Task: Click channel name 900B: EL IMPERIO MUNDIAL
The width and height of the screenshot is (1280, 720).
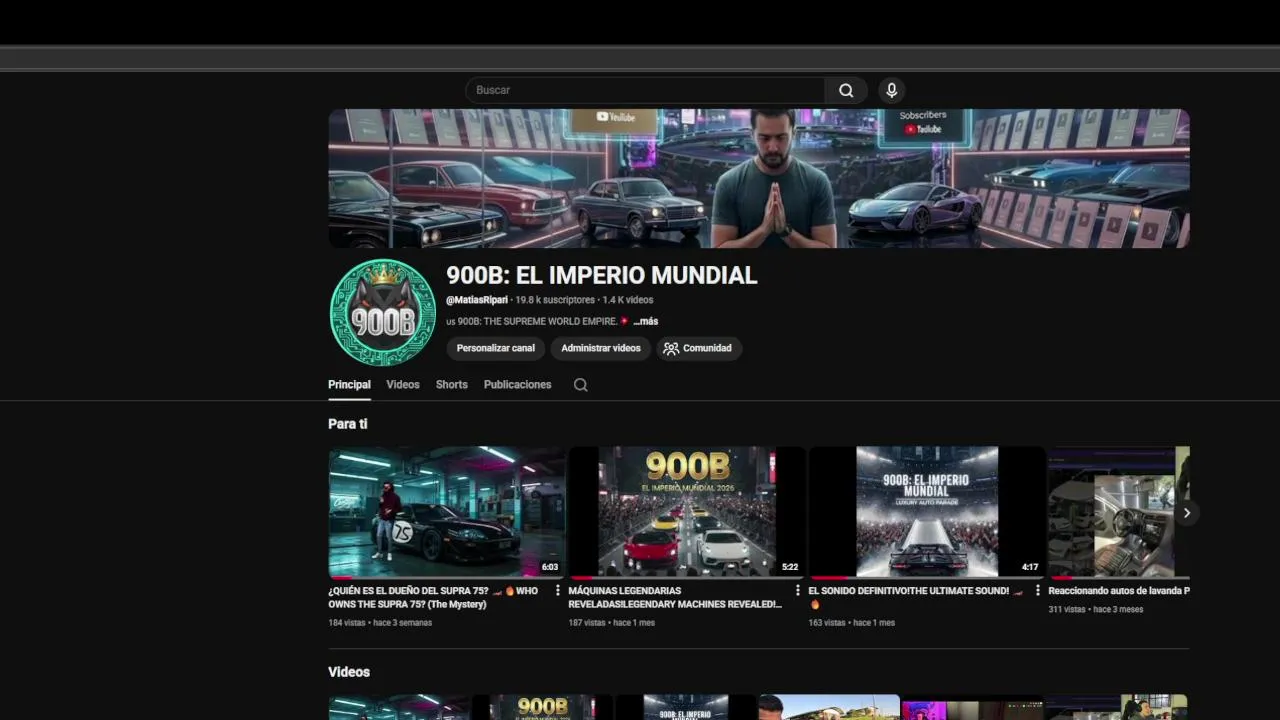Action: click(x=602, y=275)
